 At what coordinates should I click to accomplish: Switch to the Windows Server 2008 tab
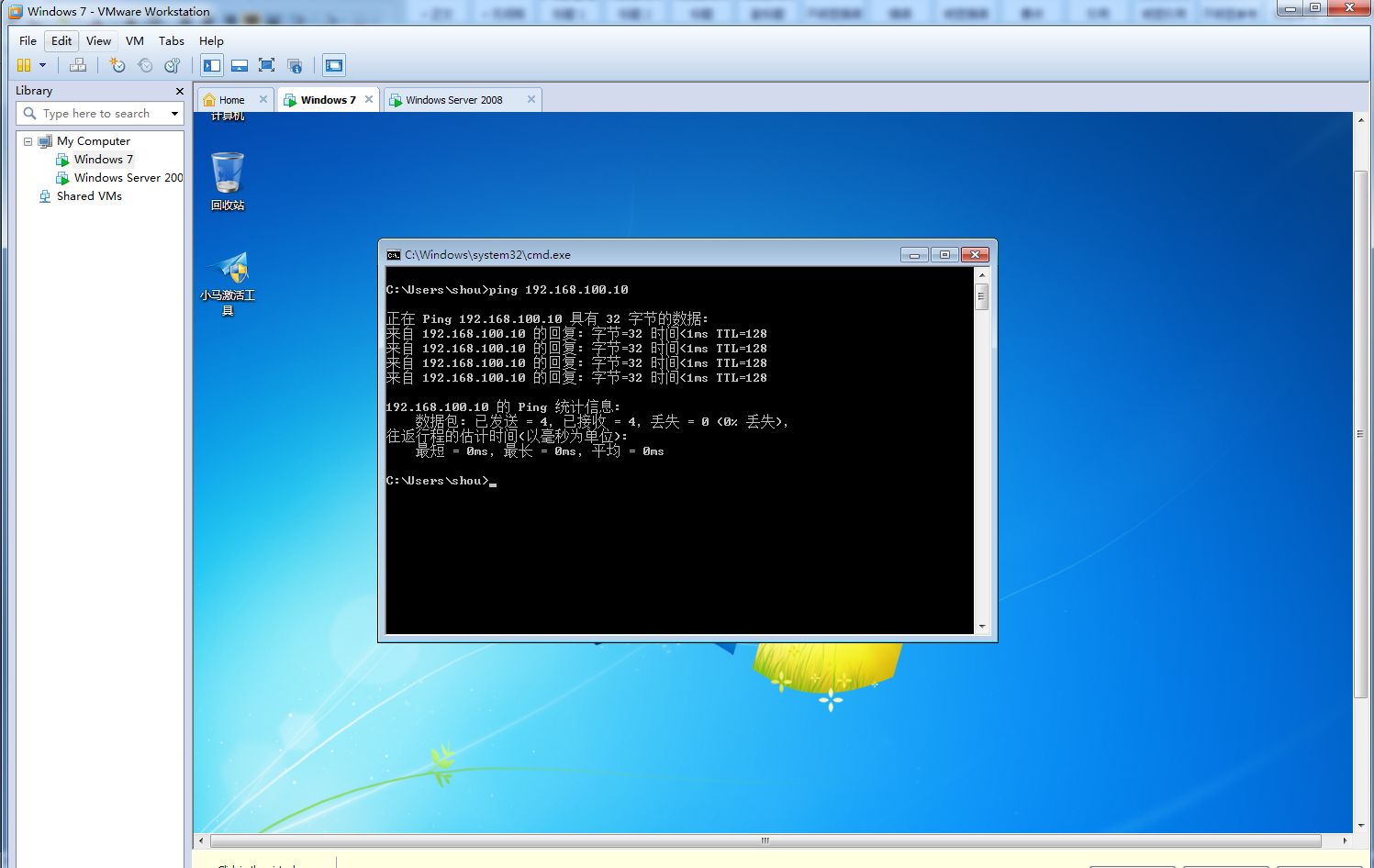(454, 99)
